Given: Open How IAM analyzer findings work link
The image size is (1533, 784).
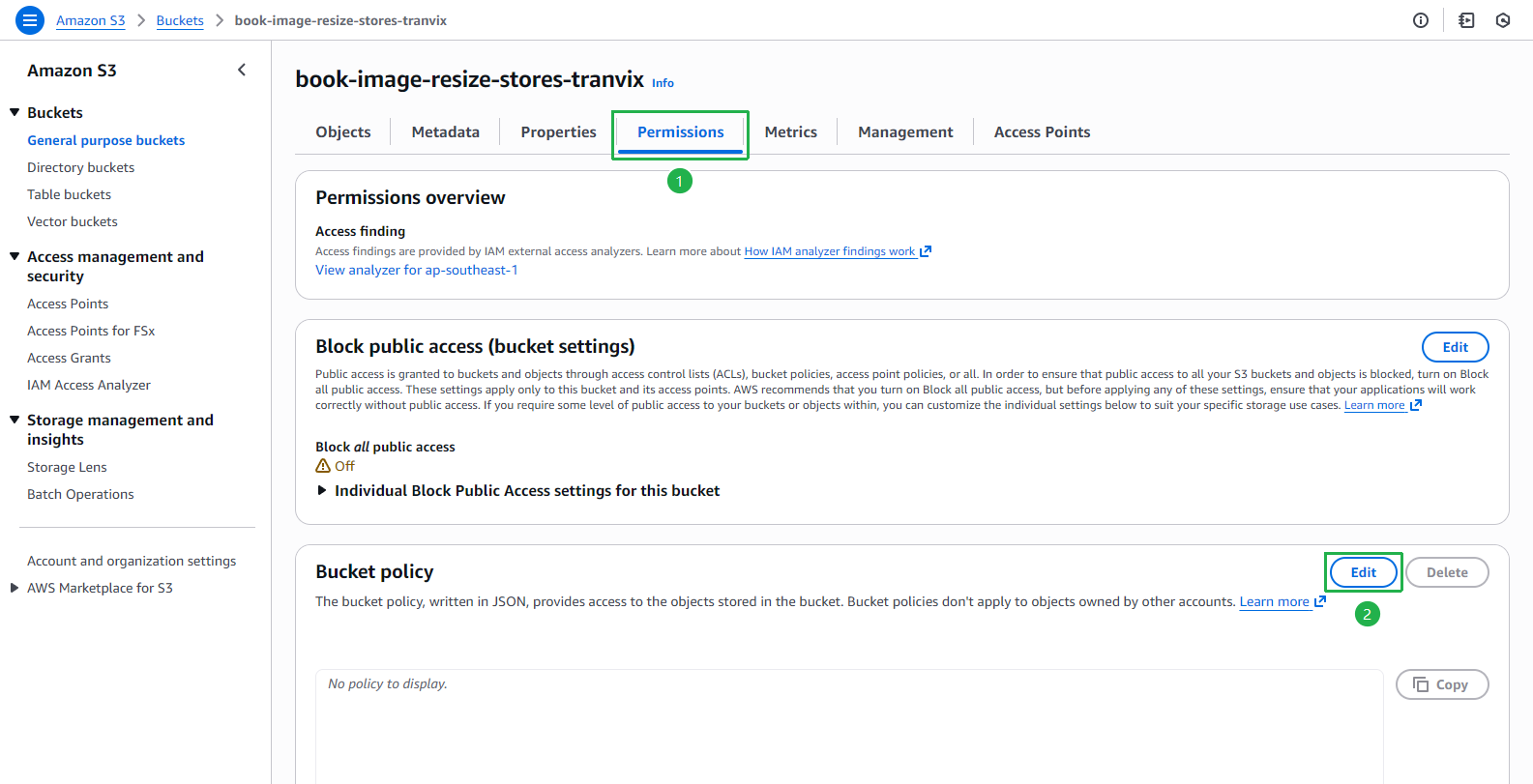Looking at the screenshot, I should pos(830,251).
